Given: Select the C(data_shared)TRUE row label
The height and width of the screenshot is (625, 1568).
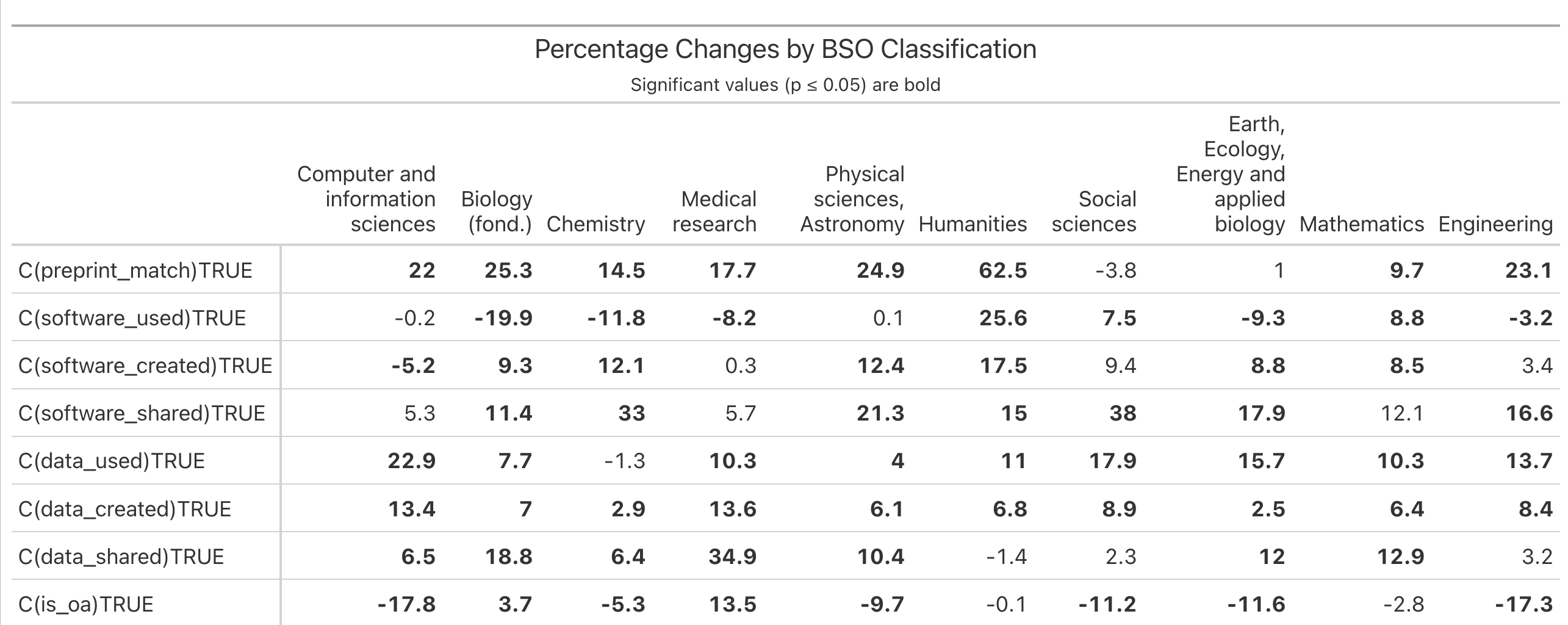Looking at the screenshot, I should pos(121,557).
